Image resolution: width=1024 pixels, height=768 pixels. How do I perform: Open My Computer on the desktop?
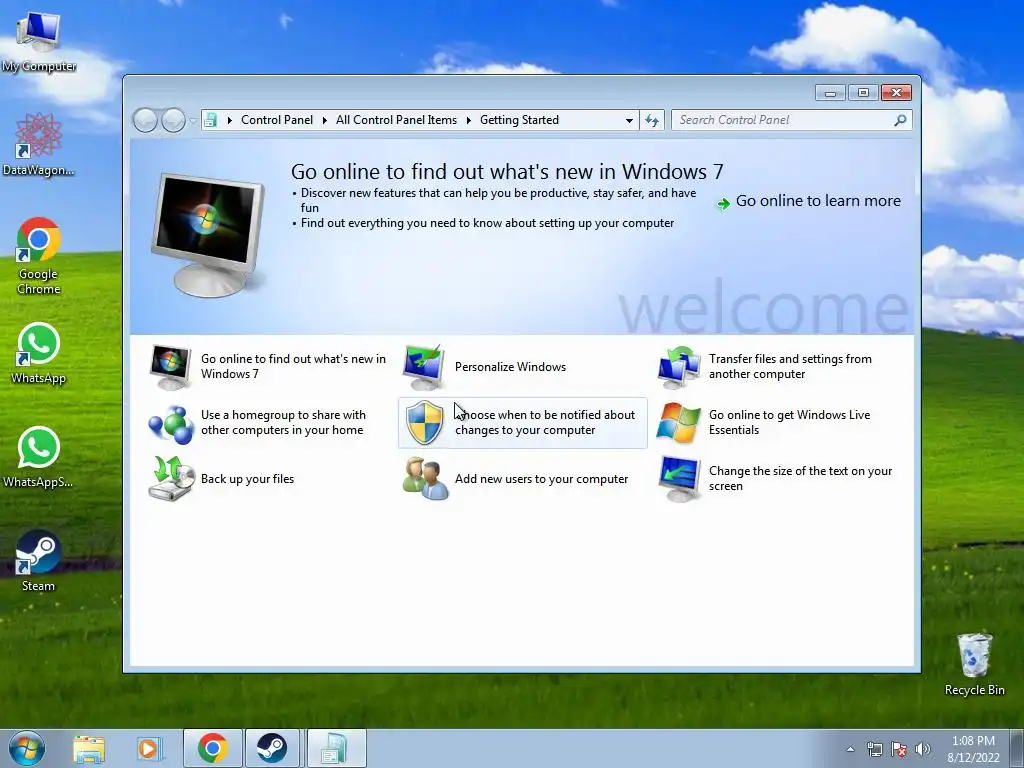[39, 42]
